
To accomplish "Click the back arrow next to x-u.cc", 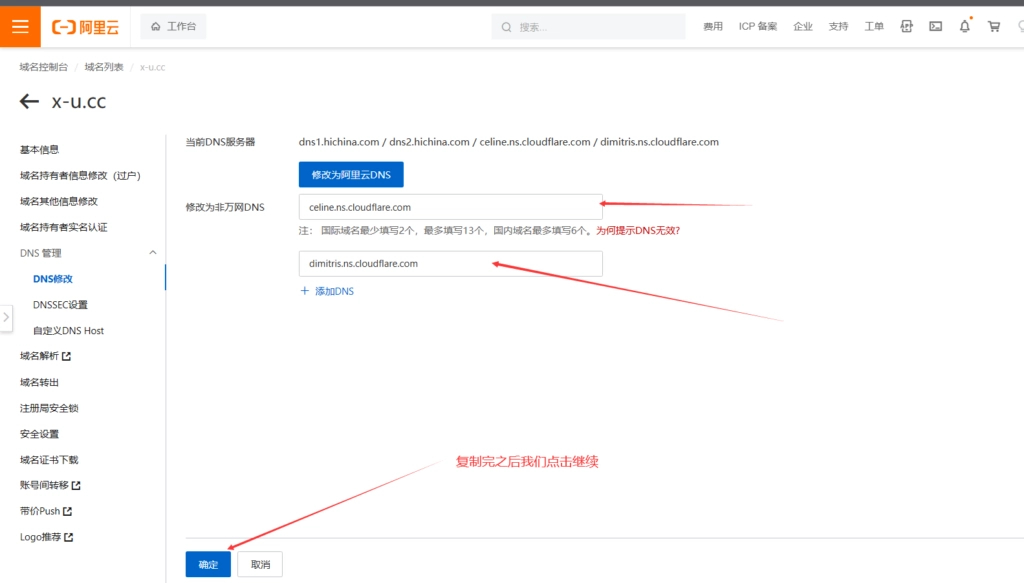I will tap(29, 101).
